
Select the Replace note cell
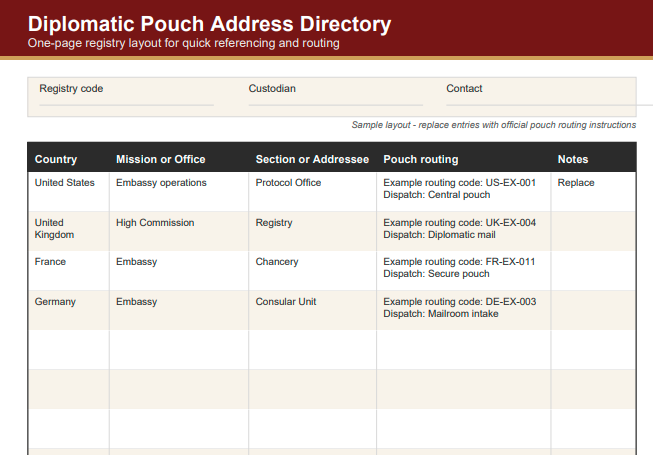click(593, 191)
